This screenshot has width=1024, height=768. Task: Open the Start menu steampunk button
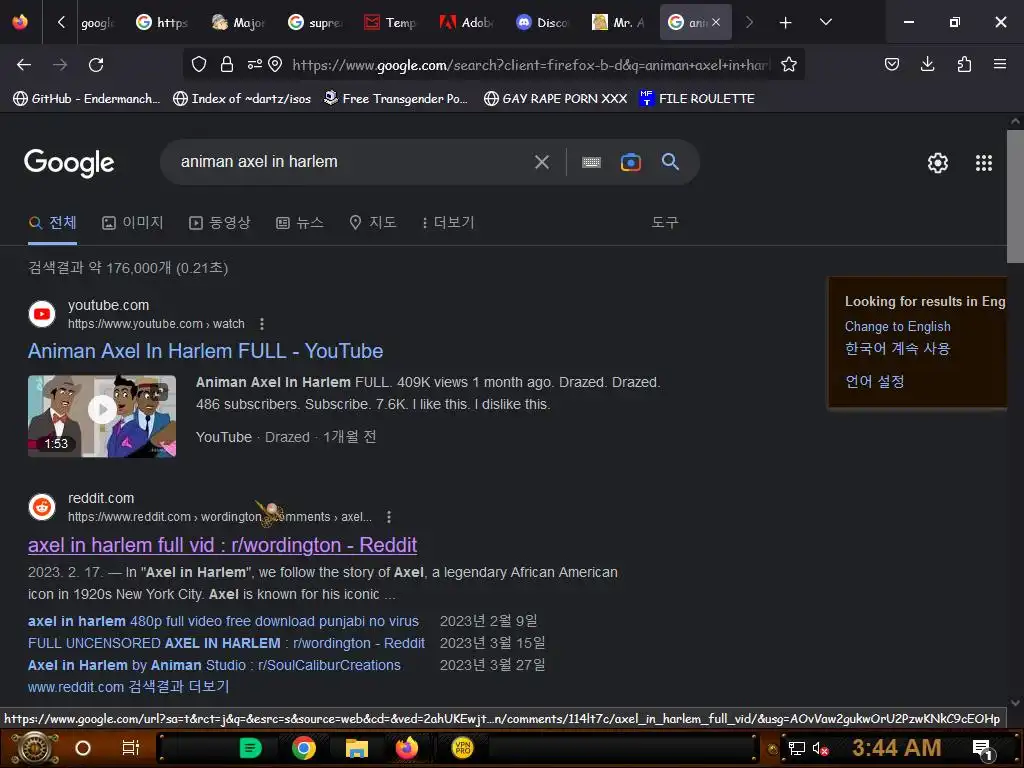pyautogui.click(x=35, y=748)
